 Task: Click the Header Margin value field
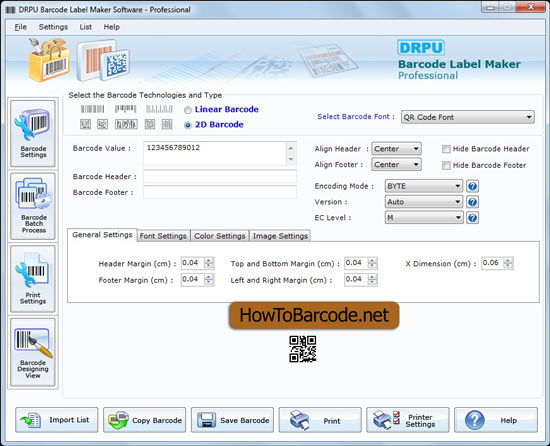click(193, 263)
